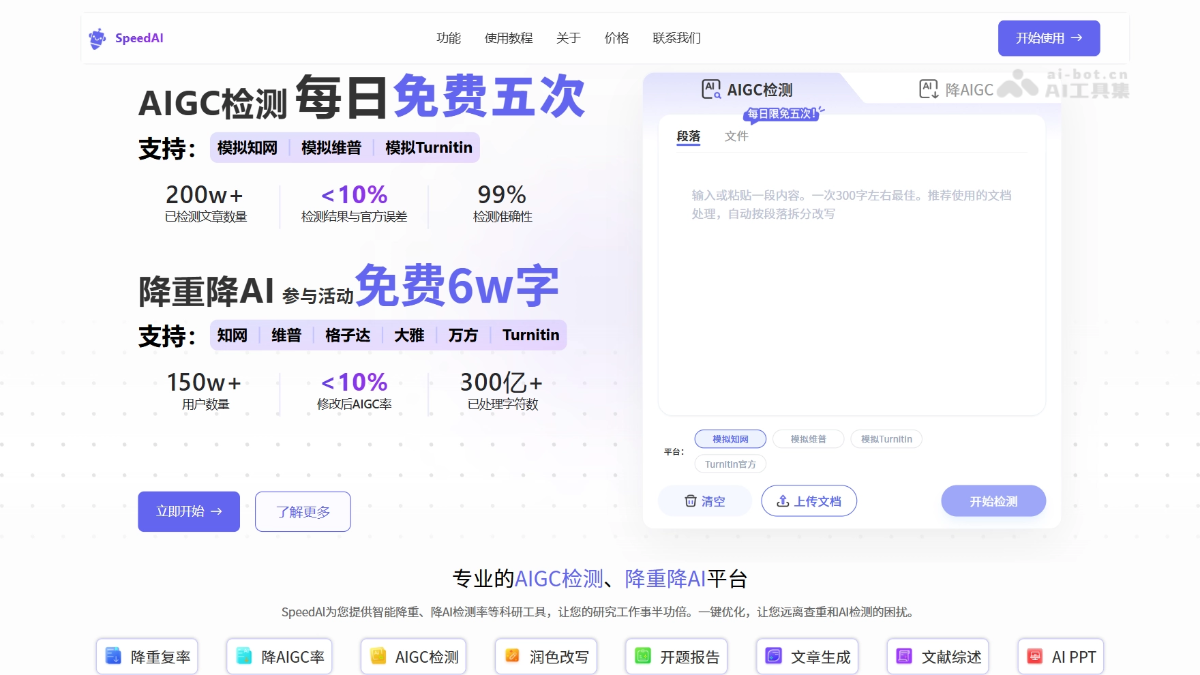Select the 模拟知网 platform option
This screenshot has width=1200, height=675.
(x=730, y=439)
